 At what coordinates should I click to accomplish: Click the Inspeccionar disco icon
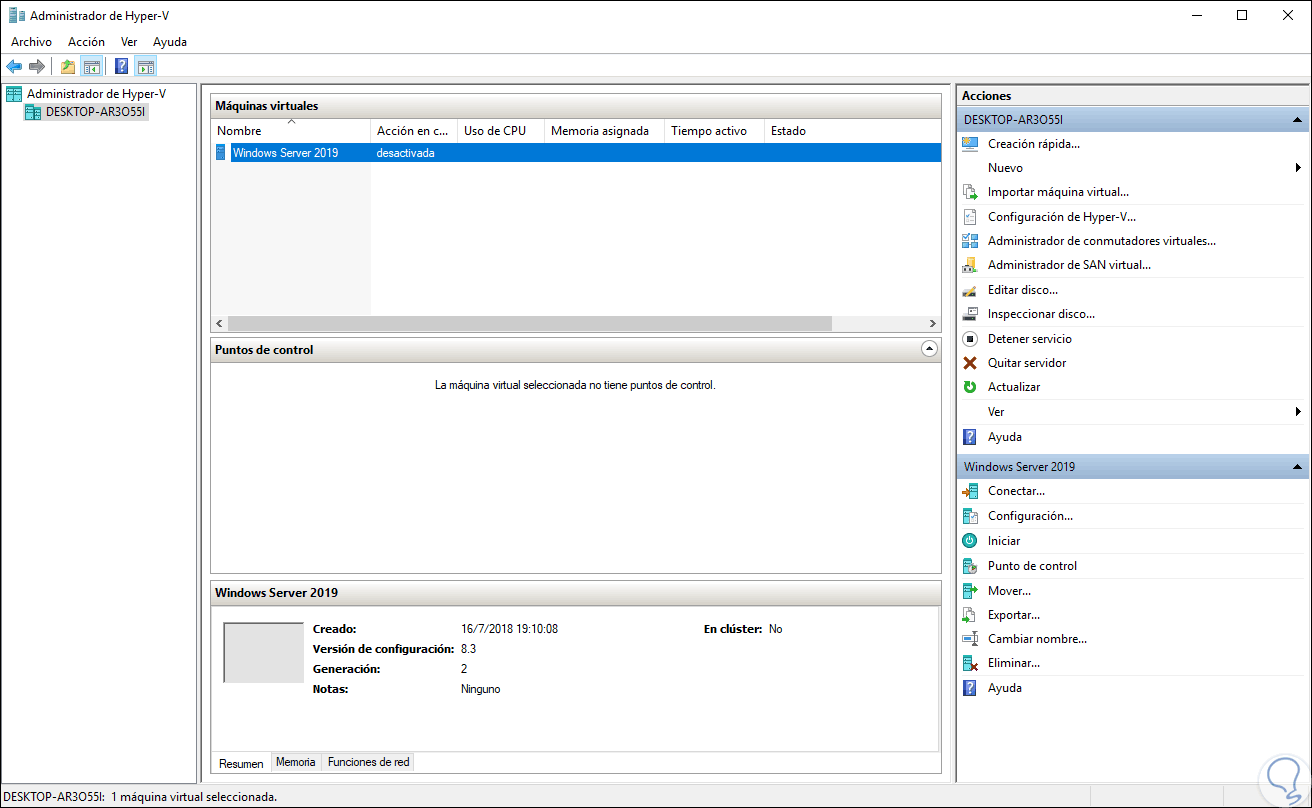click(x=969, y=314)
